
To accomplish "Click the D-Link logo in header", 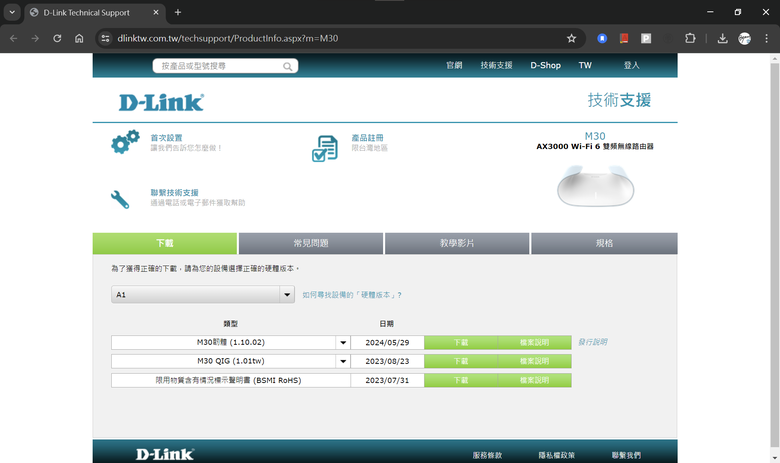I will click(161, 102).
